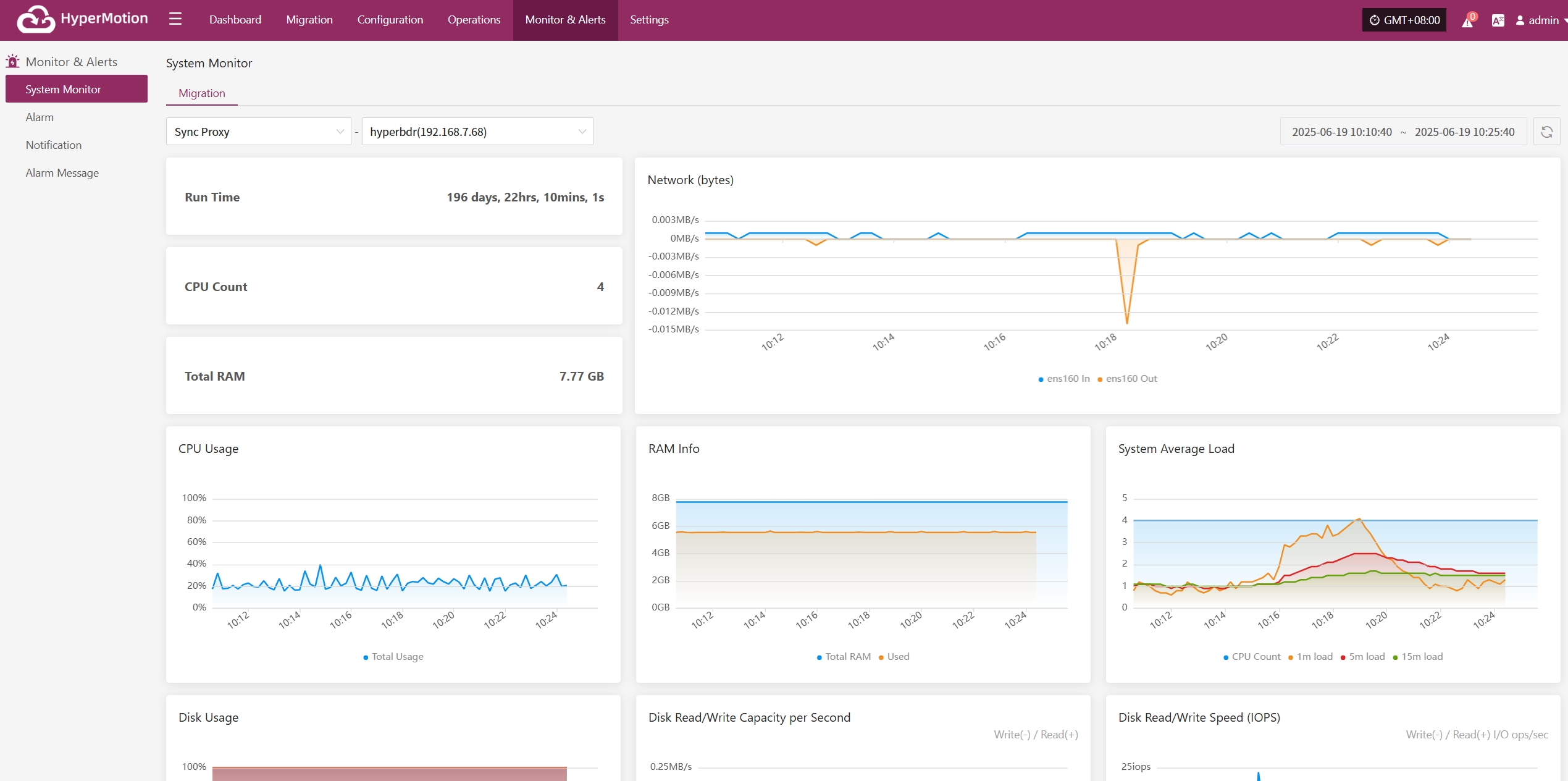The height and width of the screenshot is (781, 1568).
Task: Toggle the ens160 In legend series
Action: [x=1064, y=379]
